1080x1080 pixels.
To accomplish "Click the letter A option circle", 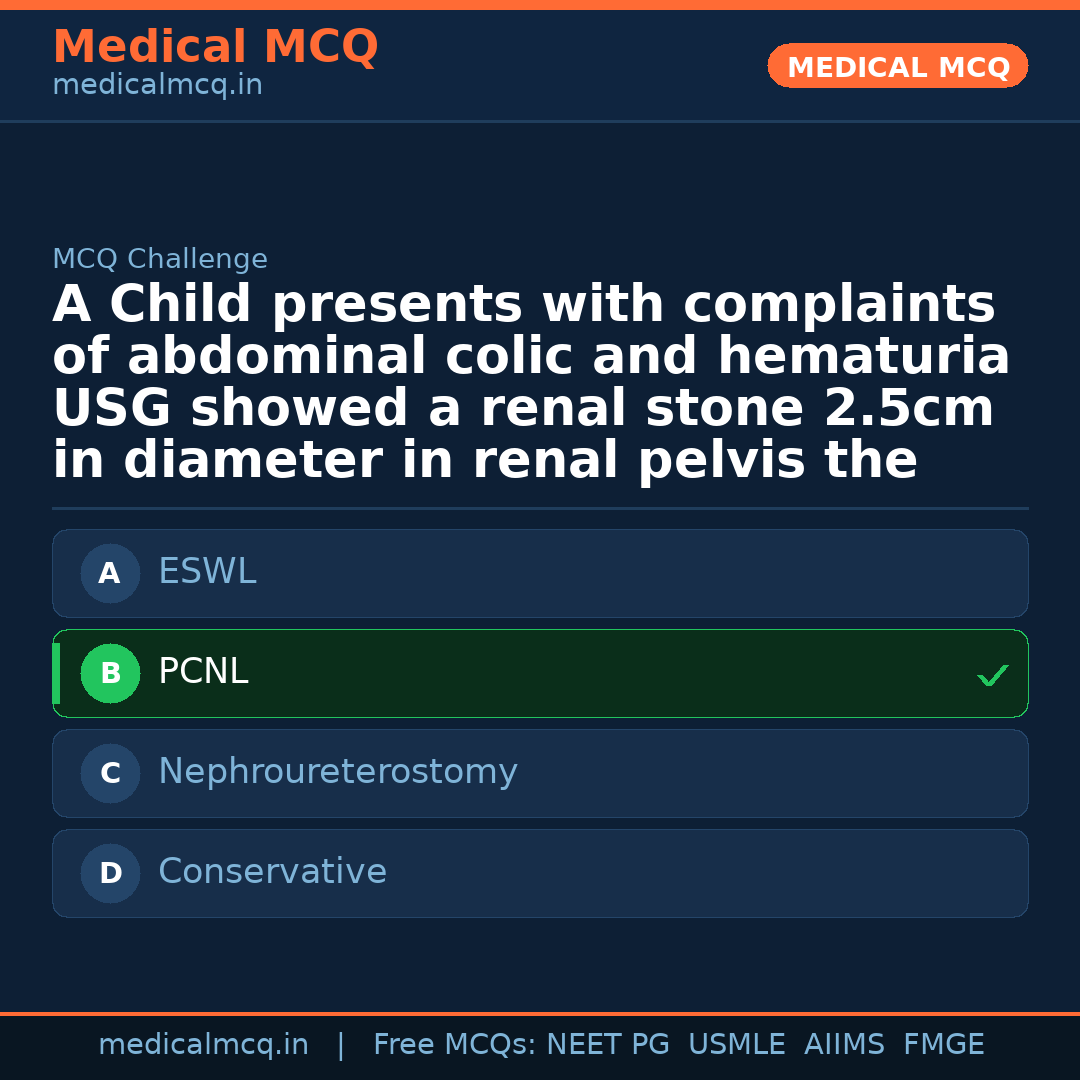I will [x=110, y=573].
